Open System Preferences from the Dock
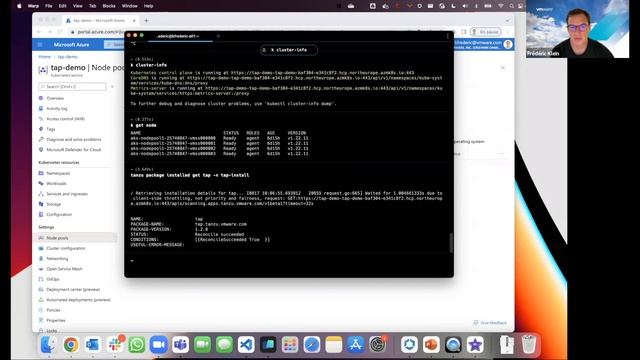640x360 pixels. click(378, 345)
